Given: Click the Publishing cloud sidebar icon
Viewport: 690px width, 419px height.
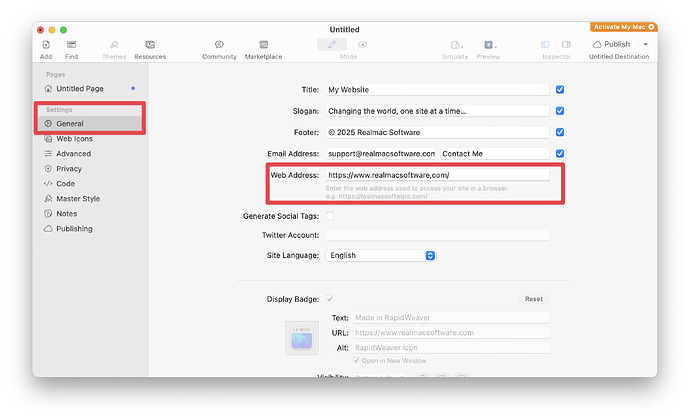Looking at the screenshot, I should tap(48, 228).
